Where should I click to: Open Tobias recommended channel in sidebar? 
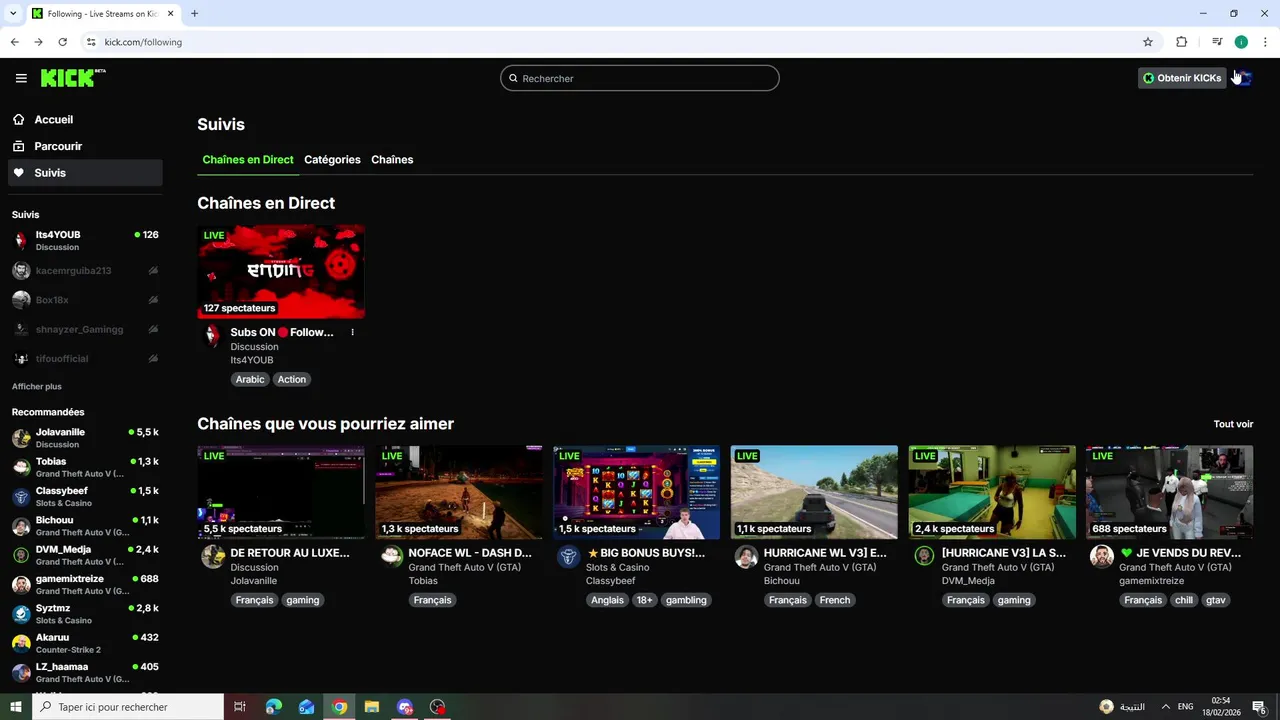click(85, 467)
